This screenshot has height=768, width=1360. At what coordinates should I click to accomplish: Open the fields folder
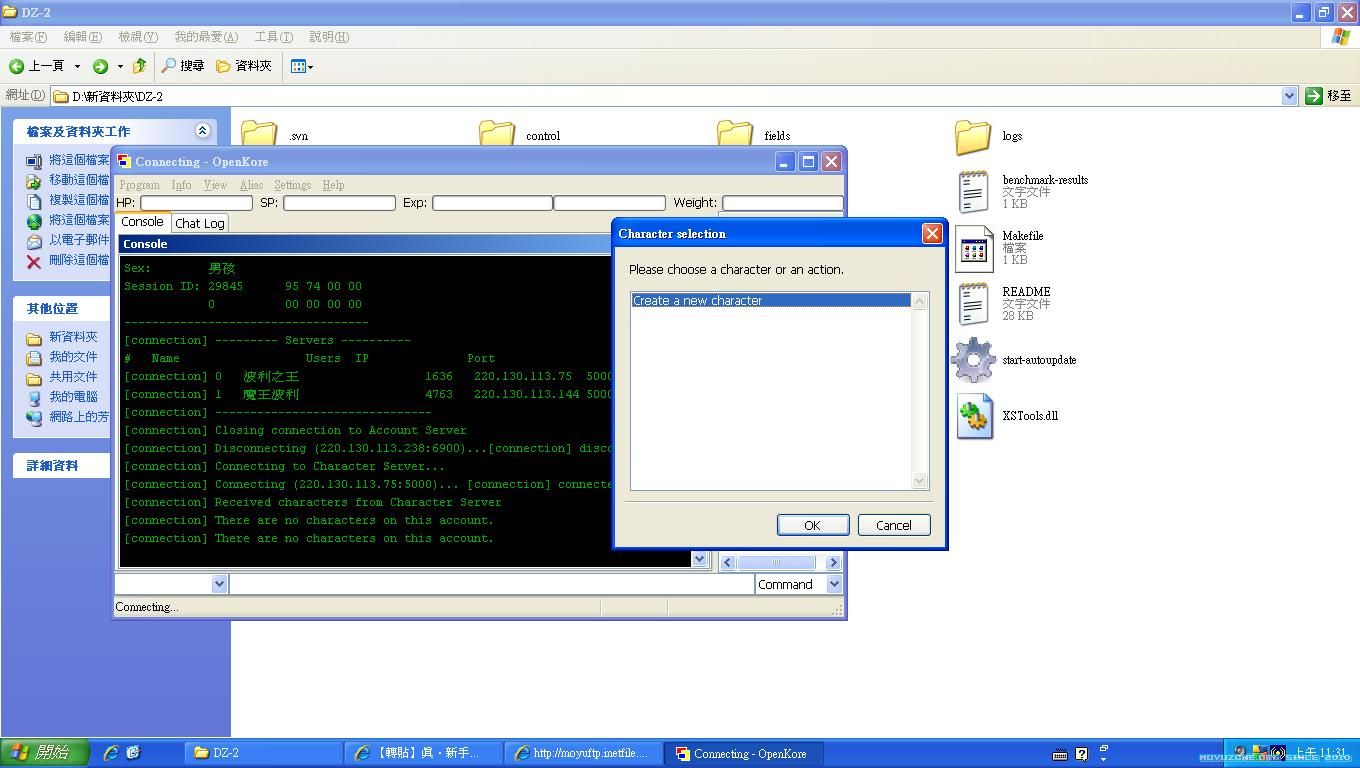735,134
